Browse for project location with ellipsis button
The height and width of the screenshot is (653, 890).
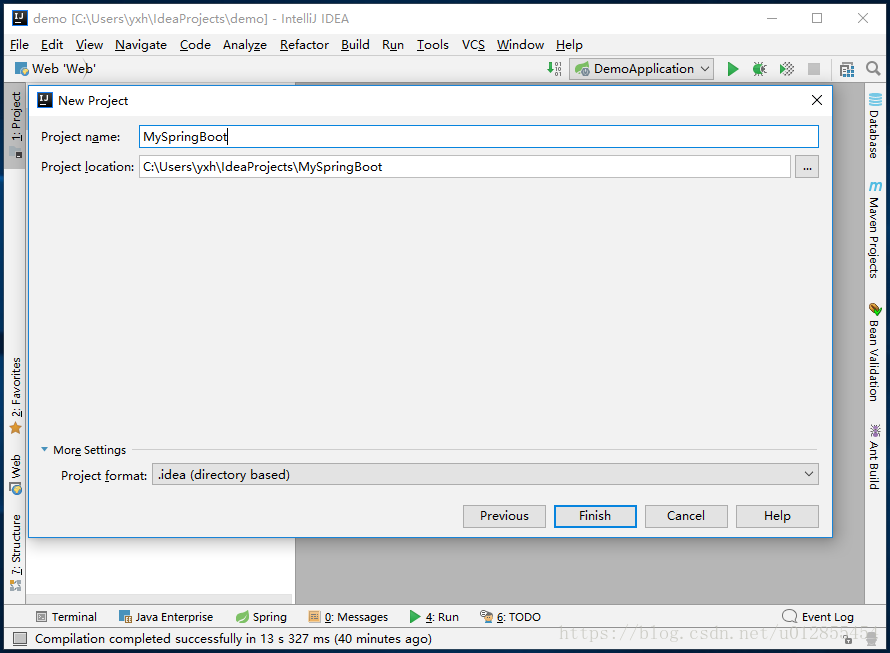tap(807, 167)
